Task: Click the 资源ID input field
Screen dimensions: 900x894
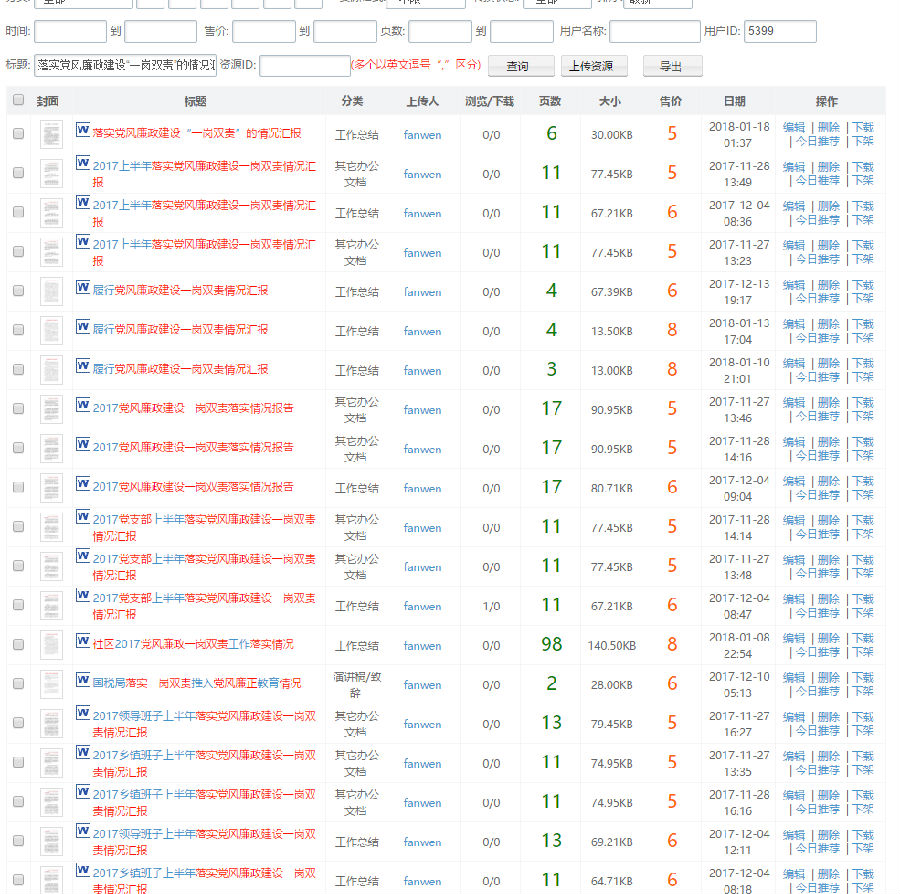Action: [304, 66]
